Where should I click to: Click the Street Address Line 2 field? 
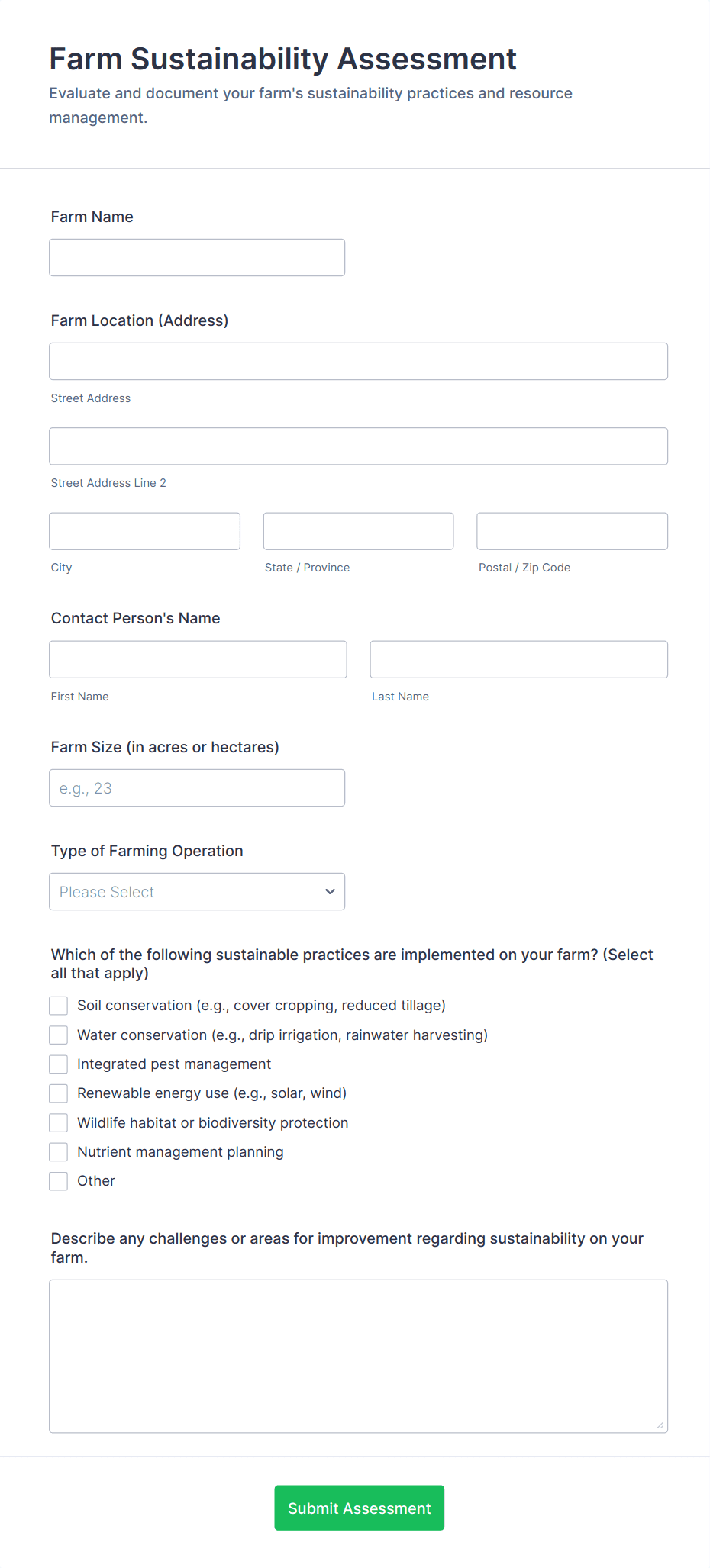click(x=358, y=446)
